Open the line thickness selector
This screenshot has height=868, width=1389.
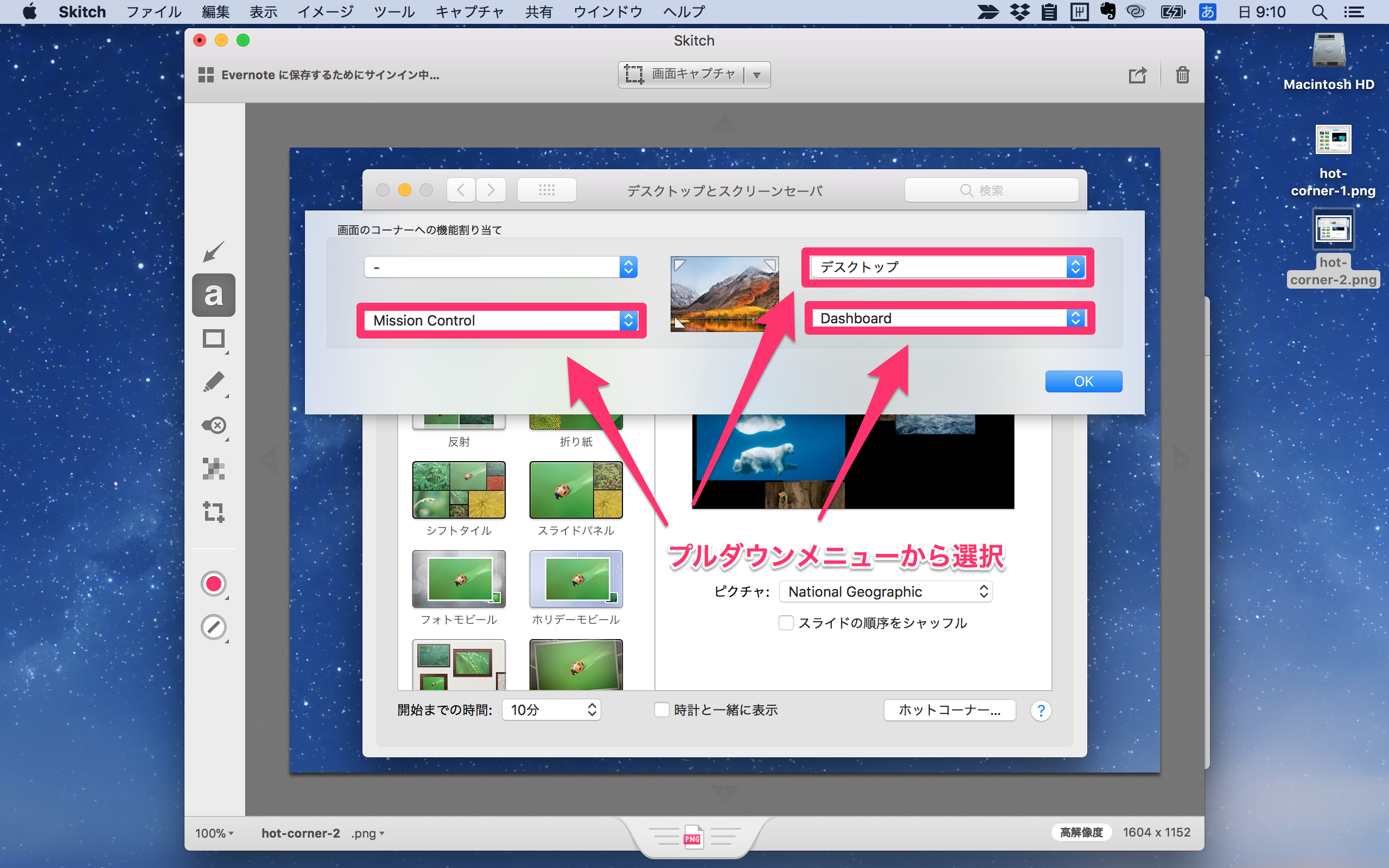(x=214, y=628)
